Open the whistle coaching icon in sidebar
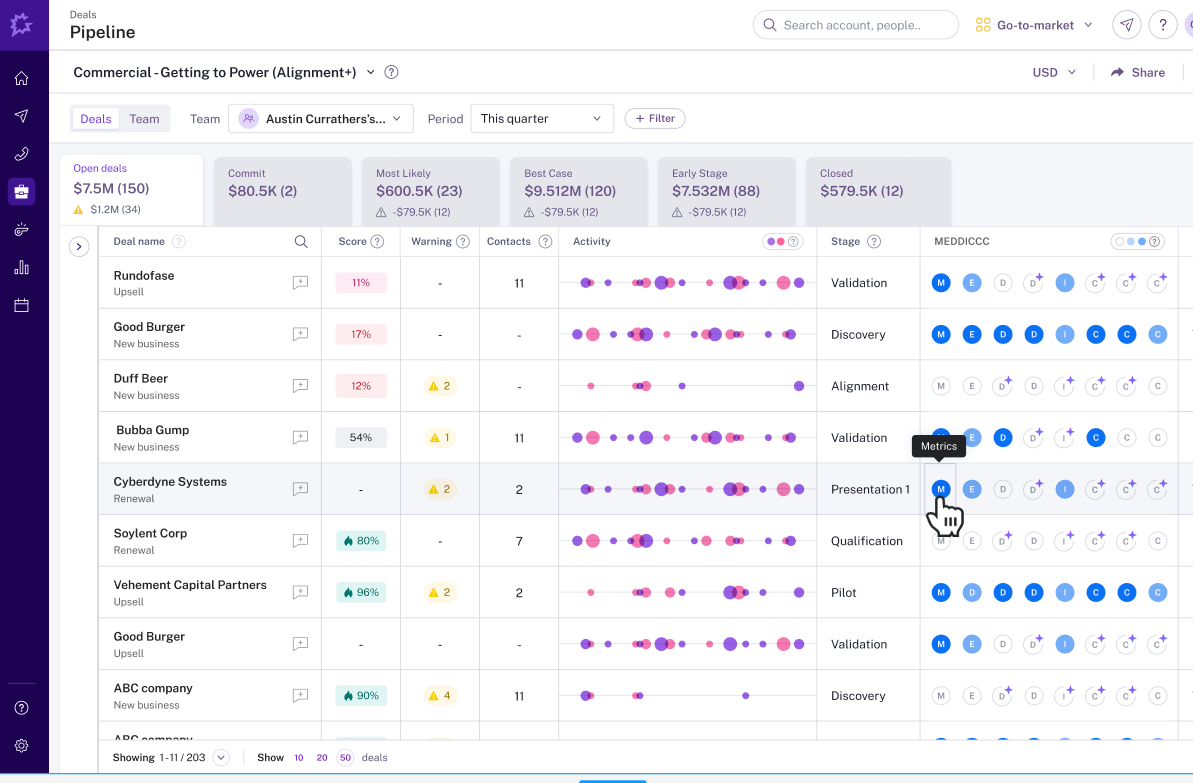Screen dimensions: 1193x783 click(x=22, y=229)
